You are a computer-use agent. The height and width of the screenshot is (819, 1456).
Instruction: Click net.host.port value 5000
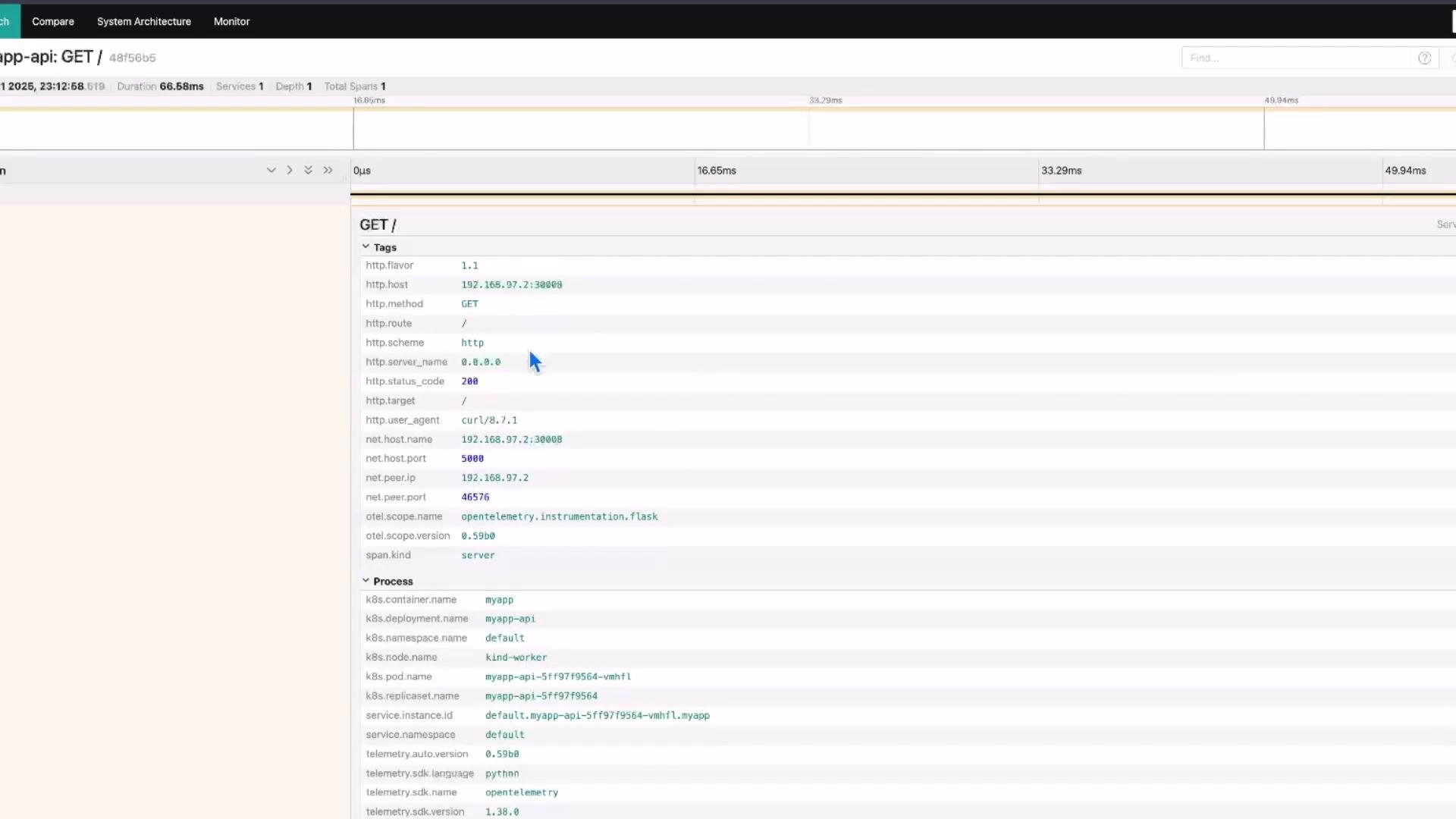(x=472, y=459)
